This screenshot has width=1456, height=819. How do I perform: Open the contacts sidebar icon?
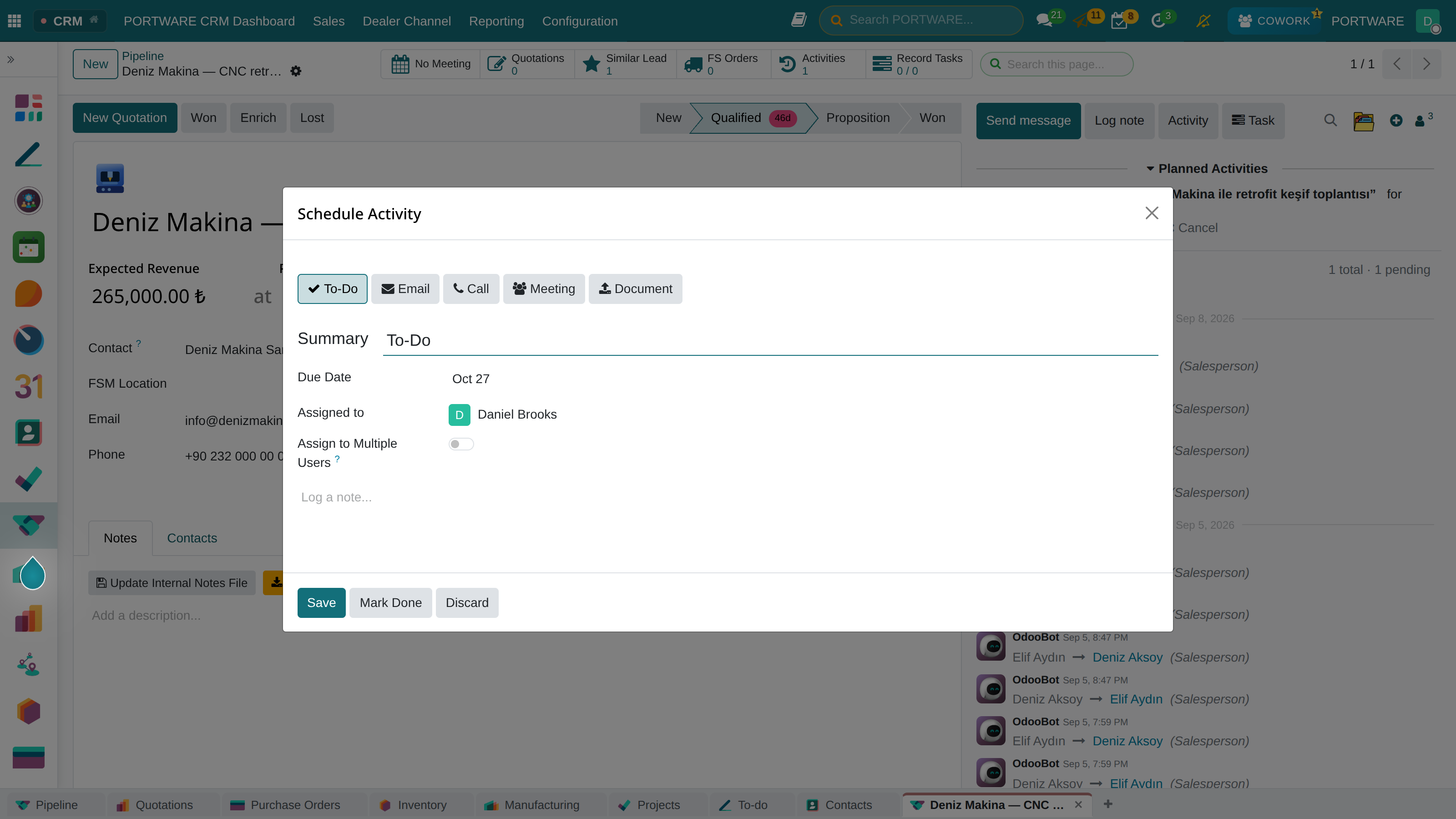click(x=28, y=433)
